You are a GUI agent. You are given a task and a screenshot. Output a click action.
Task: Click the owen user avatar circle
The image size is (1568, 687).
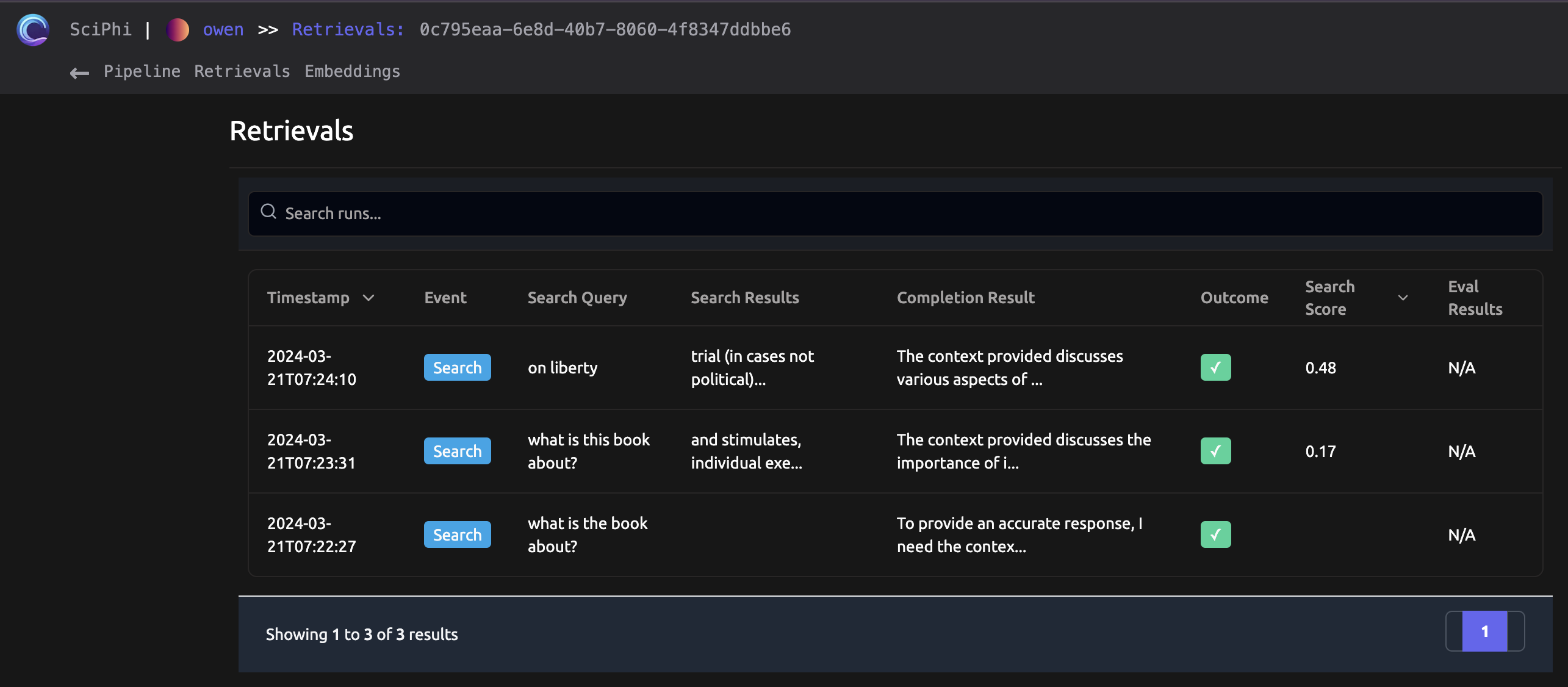tap(178, 29)
